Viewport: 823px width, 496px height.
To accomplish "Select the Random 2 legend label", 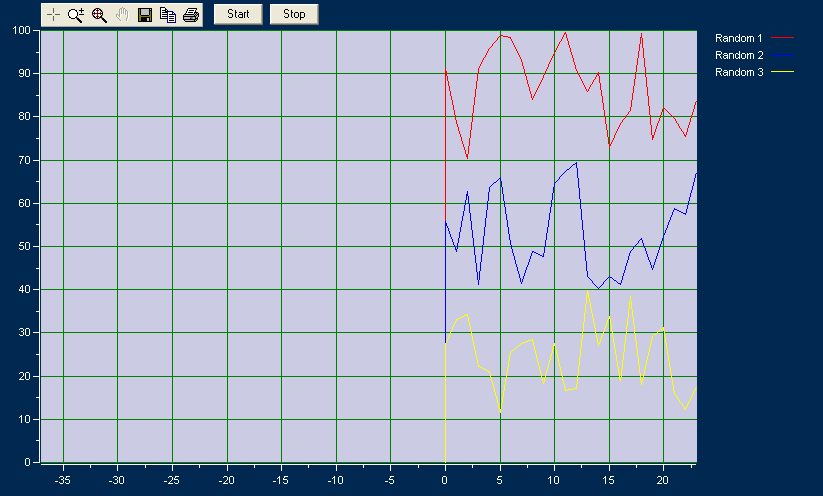I will pos(739,55).
